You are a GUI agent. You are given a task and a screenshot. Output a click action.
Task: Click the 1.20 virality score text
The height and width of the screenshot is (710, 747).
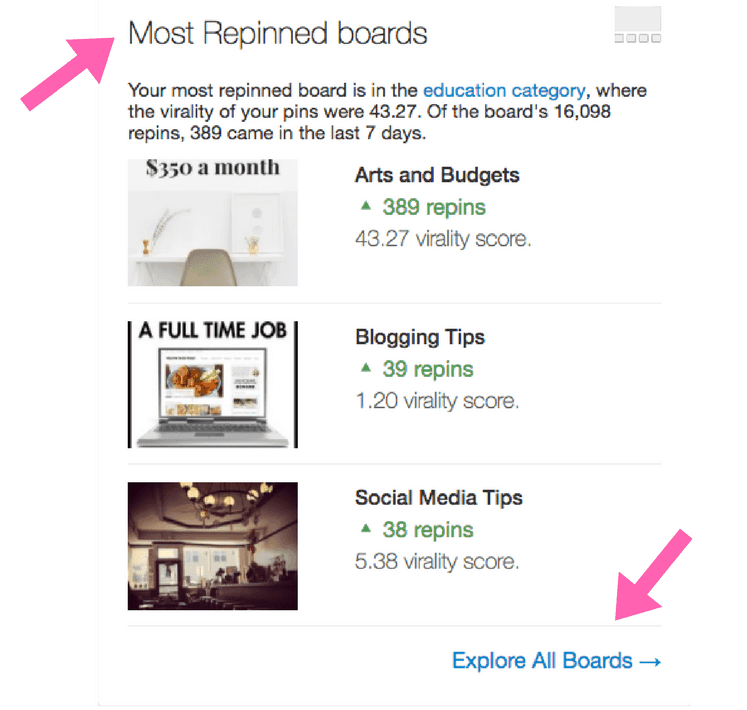coord(437,401)
